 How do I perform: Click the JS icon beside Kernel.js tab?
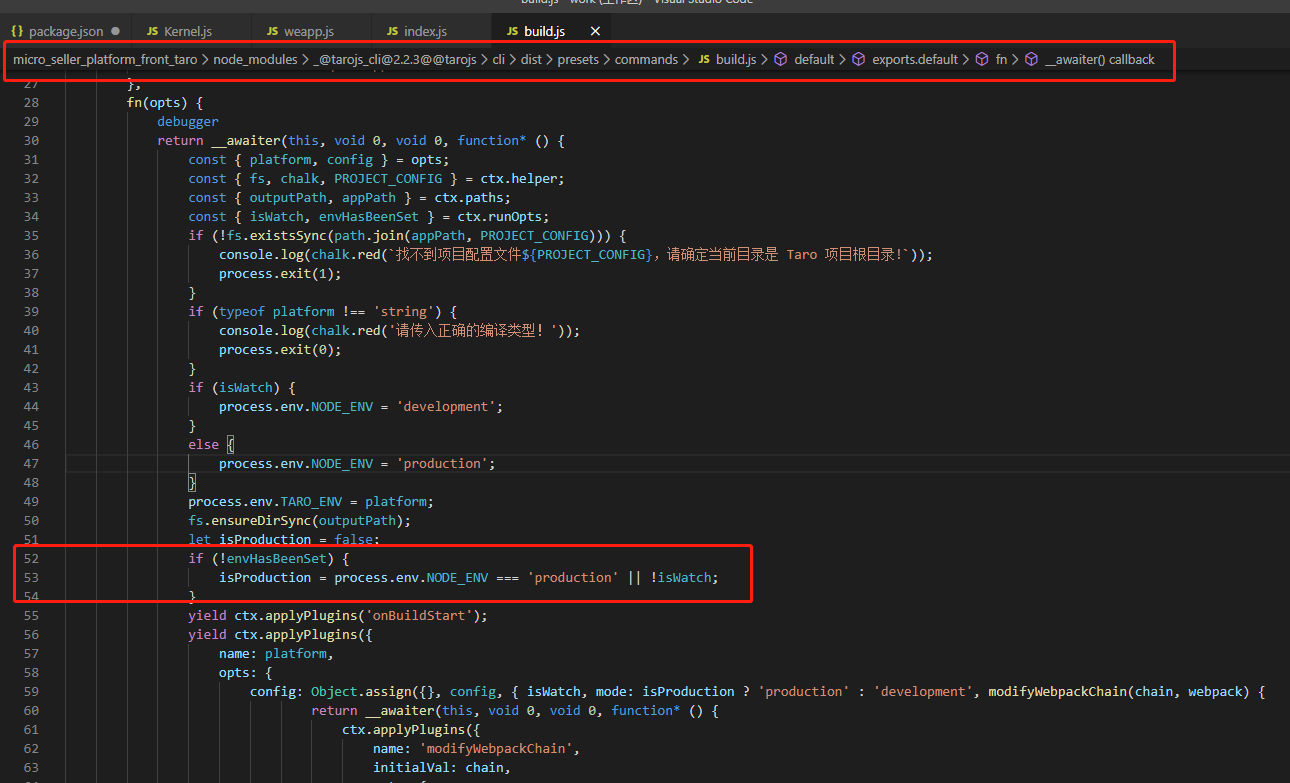coord(151,30)
